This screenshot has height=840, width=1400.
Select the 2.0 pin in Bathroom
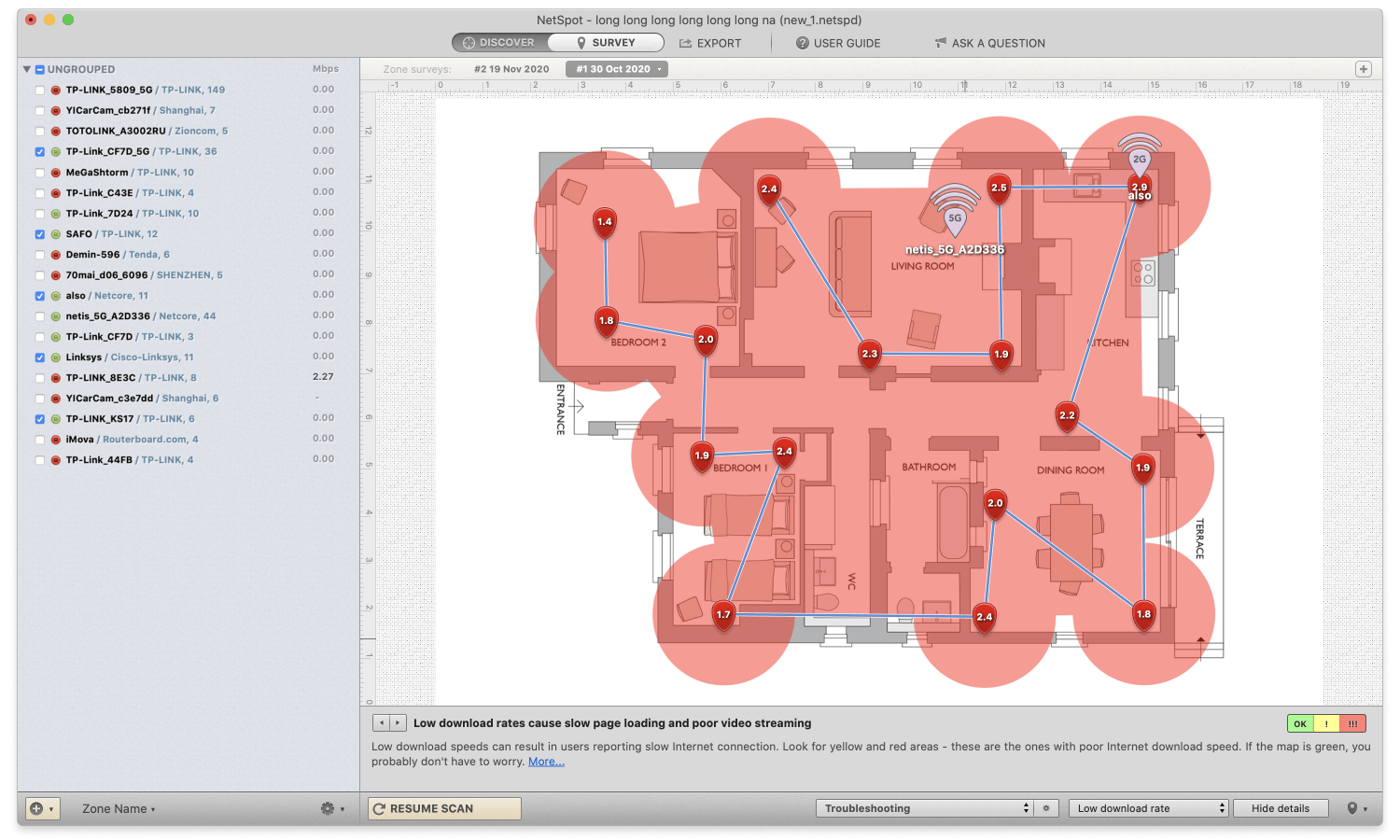click(x=995, y=505)
